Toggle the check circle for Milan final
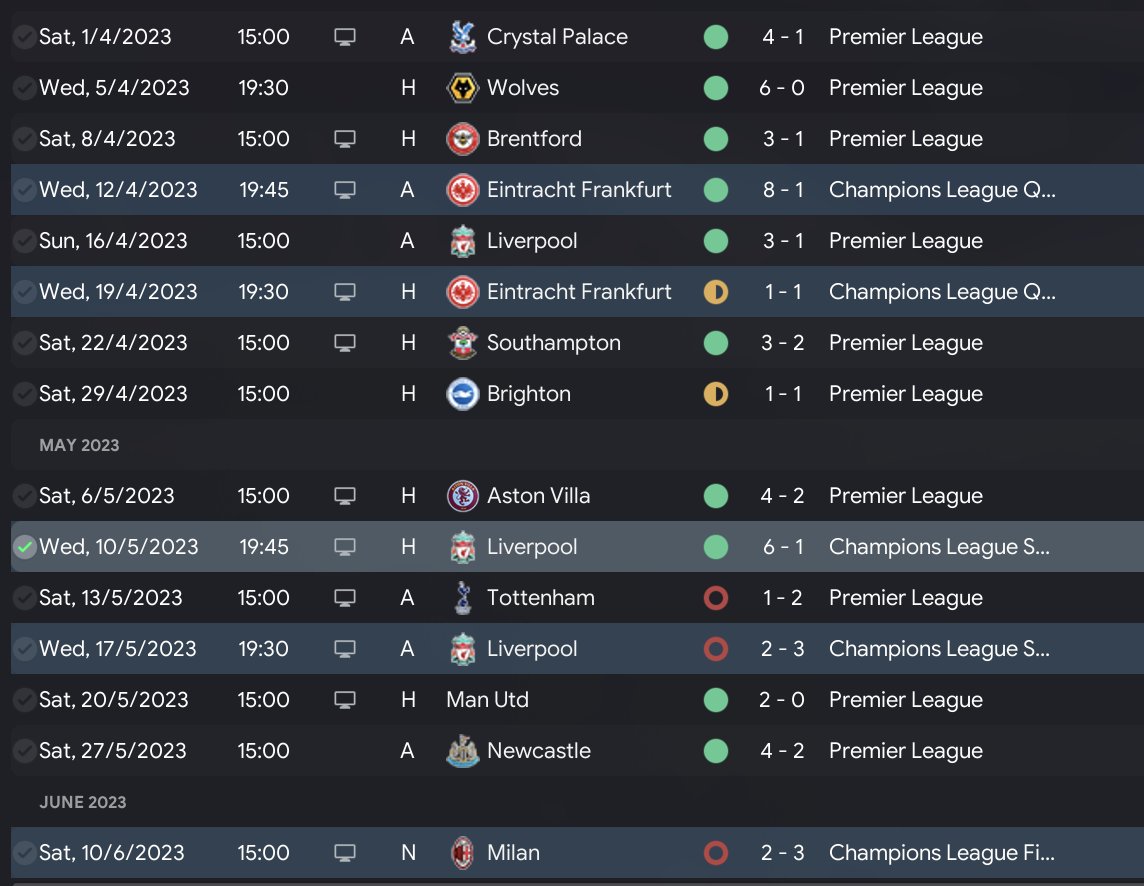The height and width of the screenshot is (886, 1144). 24,853
